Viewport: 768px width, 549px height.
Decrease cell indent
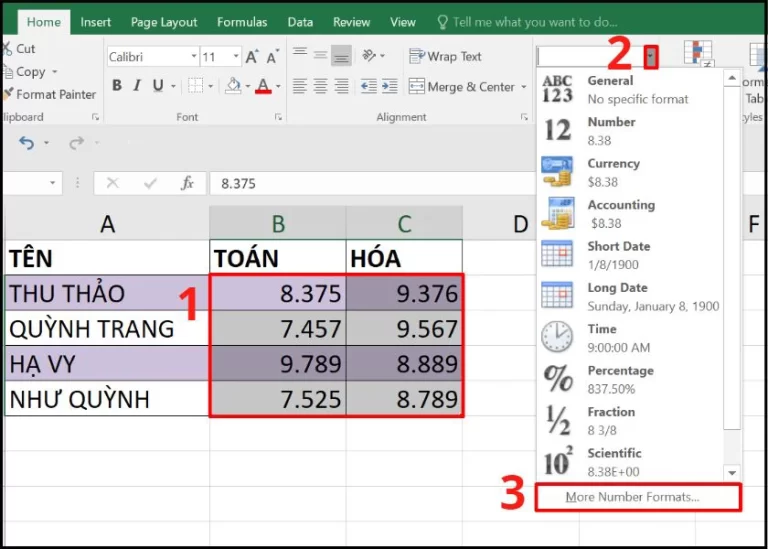tap(368, 86)
